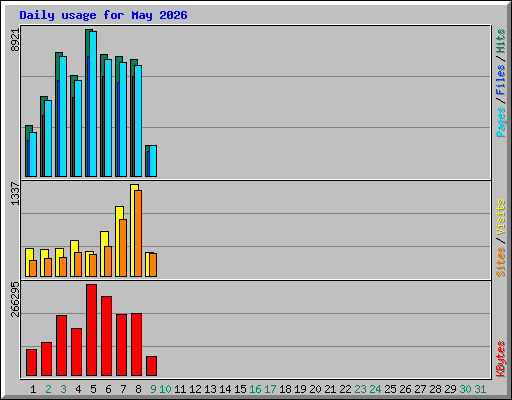The image size is (512, 400).
Task: Click day 3 on the date axis
Action: pos(63,389)
